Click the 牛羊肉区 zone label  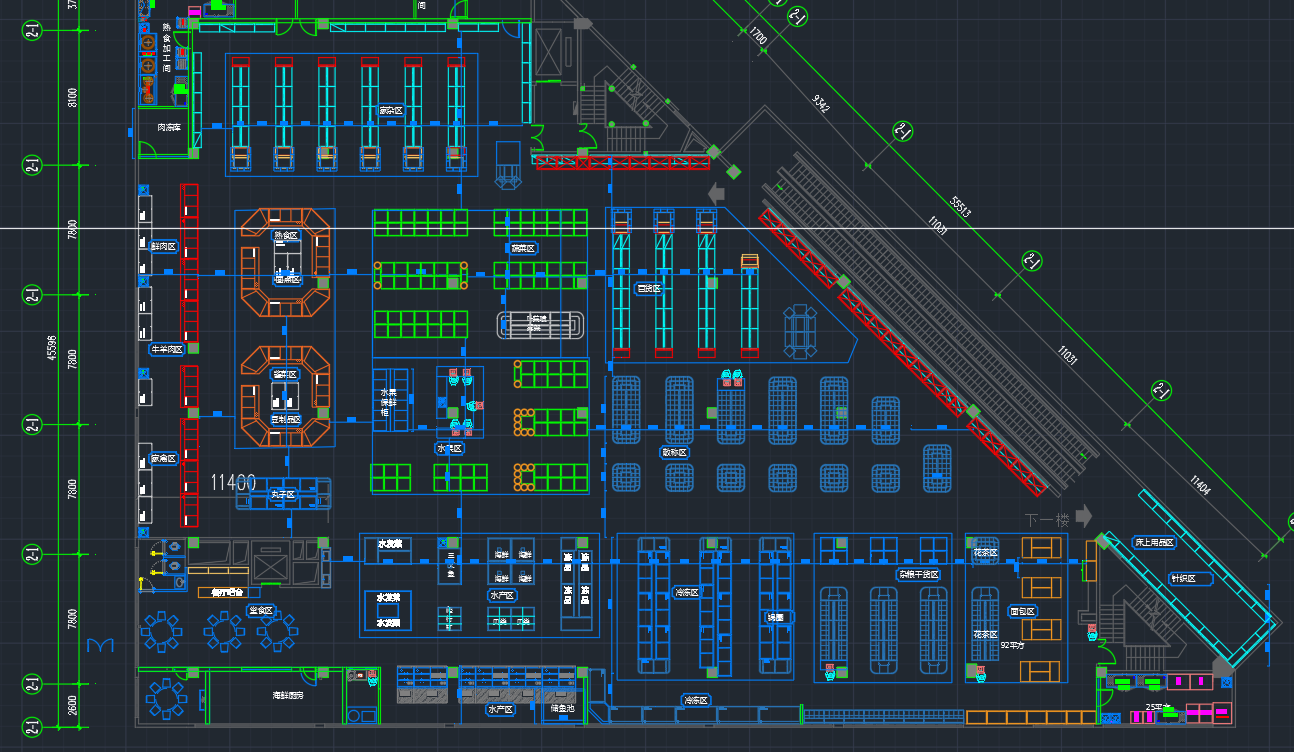coord(166,349)
